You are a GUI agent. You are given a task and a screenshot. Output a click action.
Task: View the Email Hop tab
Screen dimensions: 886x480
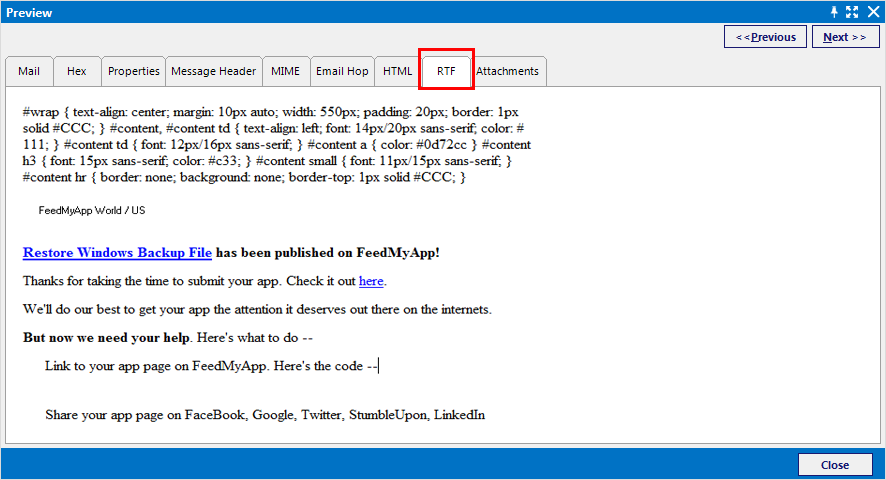tap(342, 71)
